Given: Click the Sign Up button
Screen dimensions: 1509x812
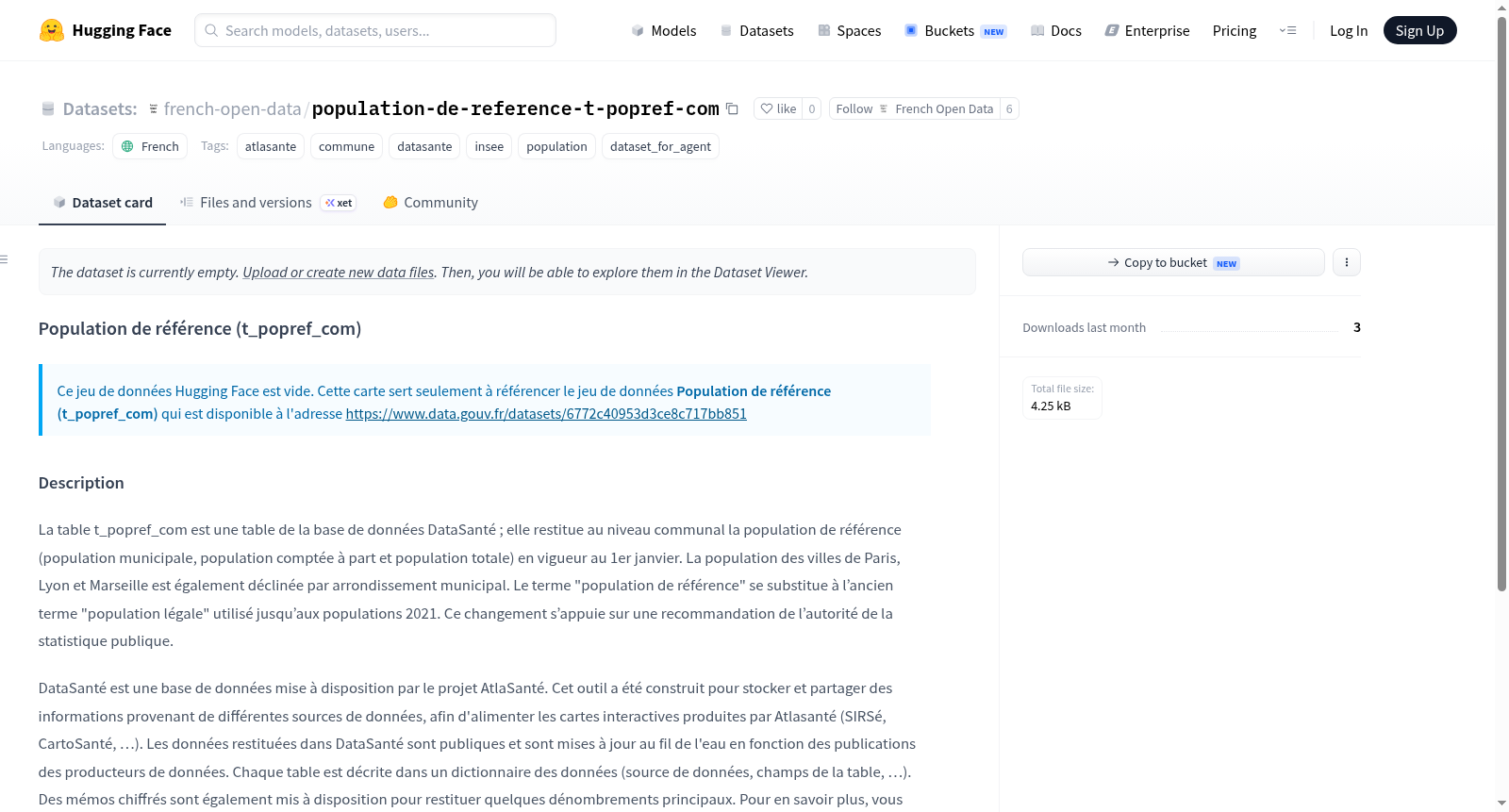Looking at the screenshot, I should [1419, 30].
